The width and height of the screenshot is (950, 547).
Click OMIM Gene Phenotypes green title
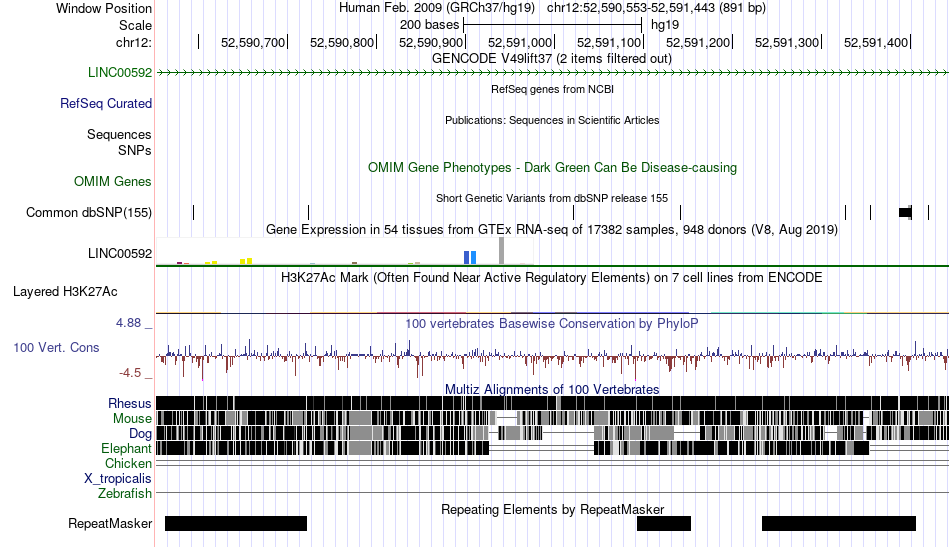click(553, 168)
